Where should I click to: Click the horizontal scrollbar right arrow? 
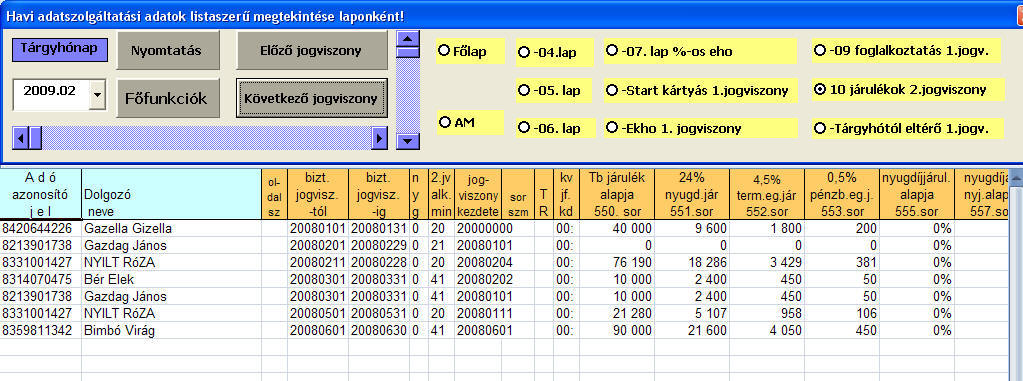coord(379,138)
